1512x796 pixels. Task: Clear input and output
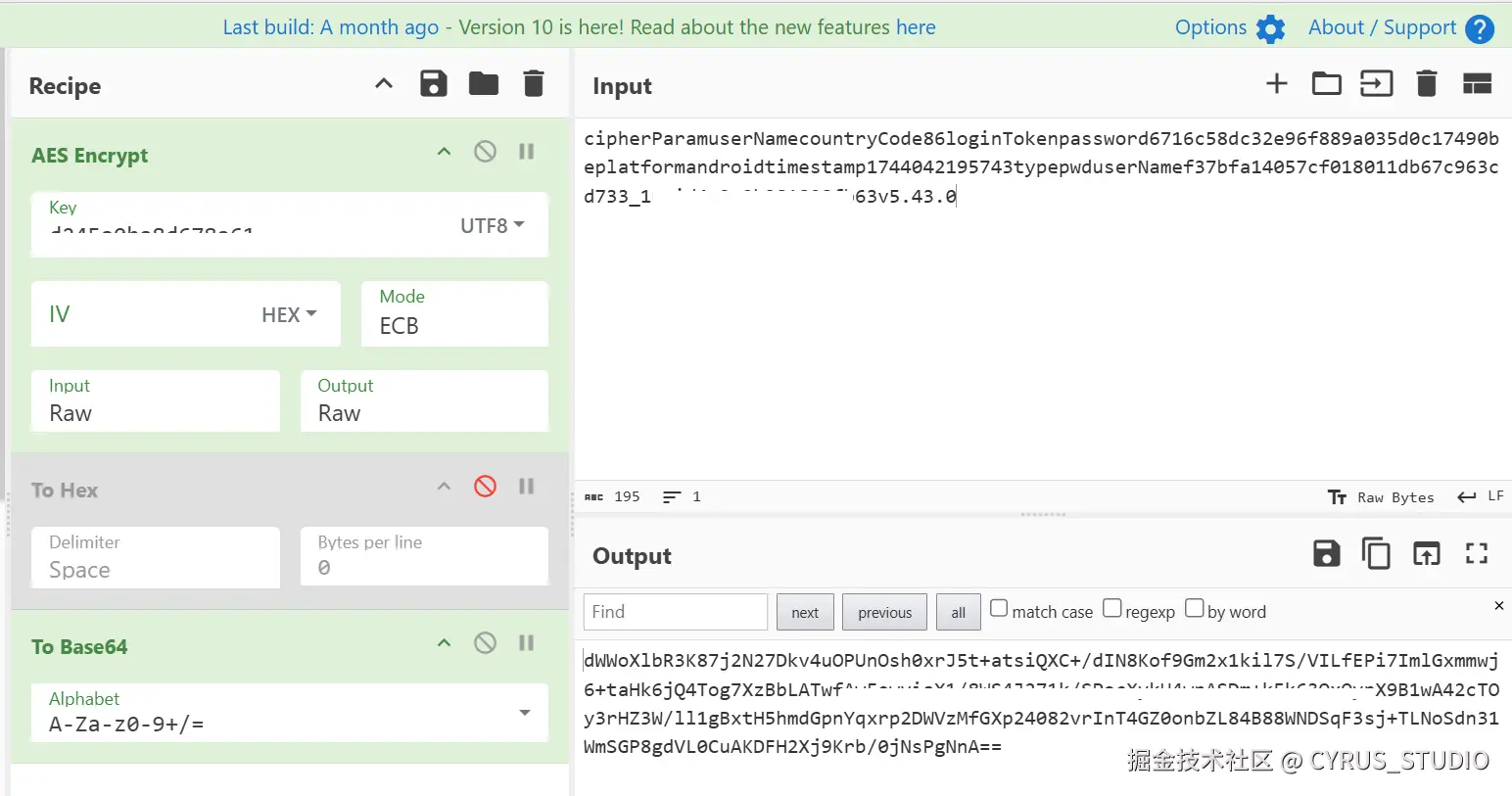tap(1427, 84)
